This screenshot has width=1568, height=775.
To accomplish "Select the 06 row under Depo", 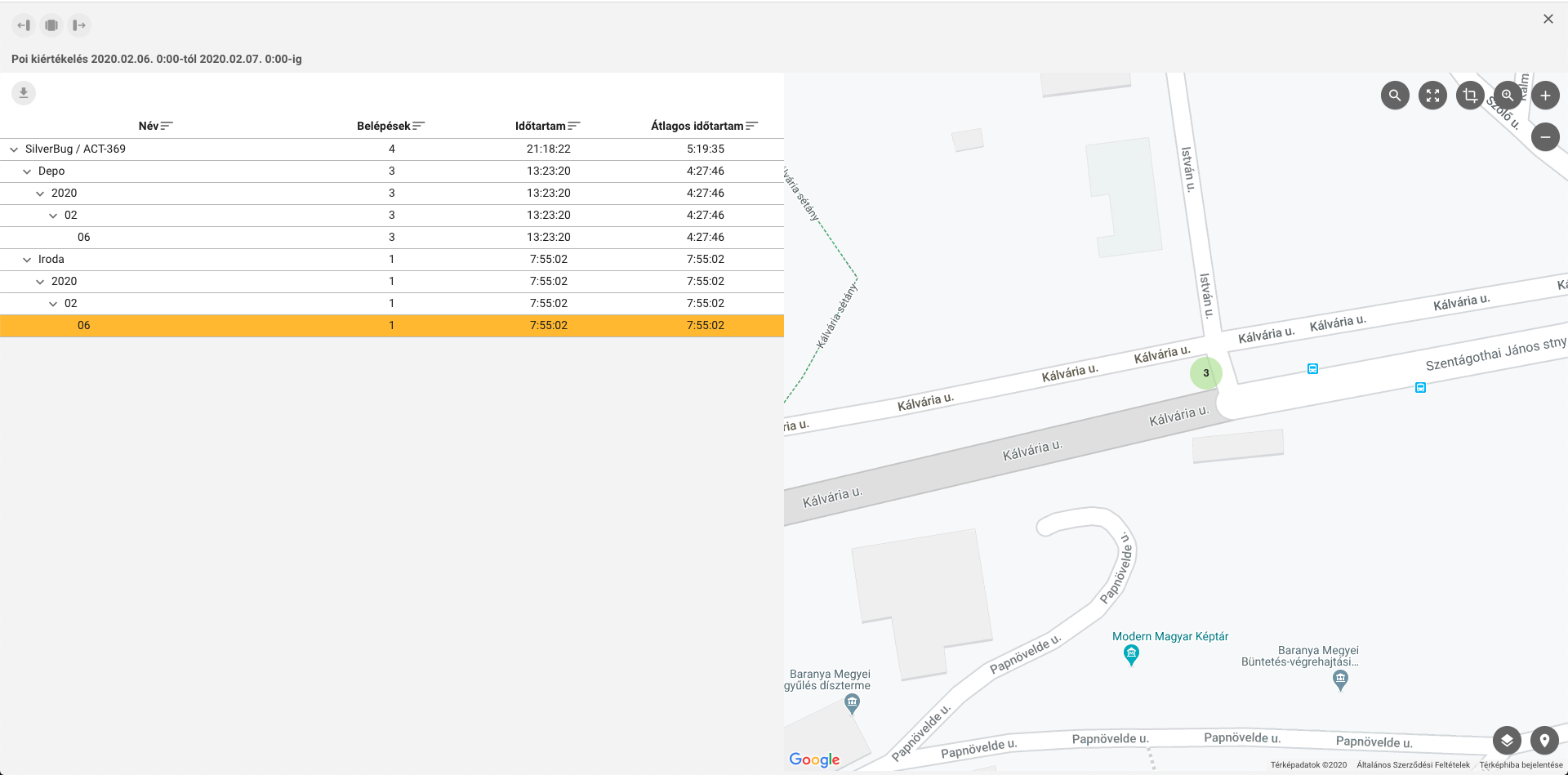I will coord(84,238).
